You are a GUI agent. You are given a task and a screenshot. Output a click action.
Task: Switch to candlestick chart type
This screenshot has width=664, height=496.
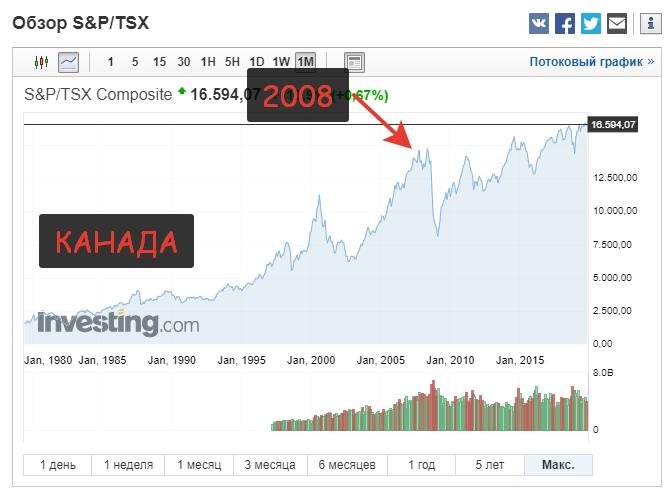point(41,62)
